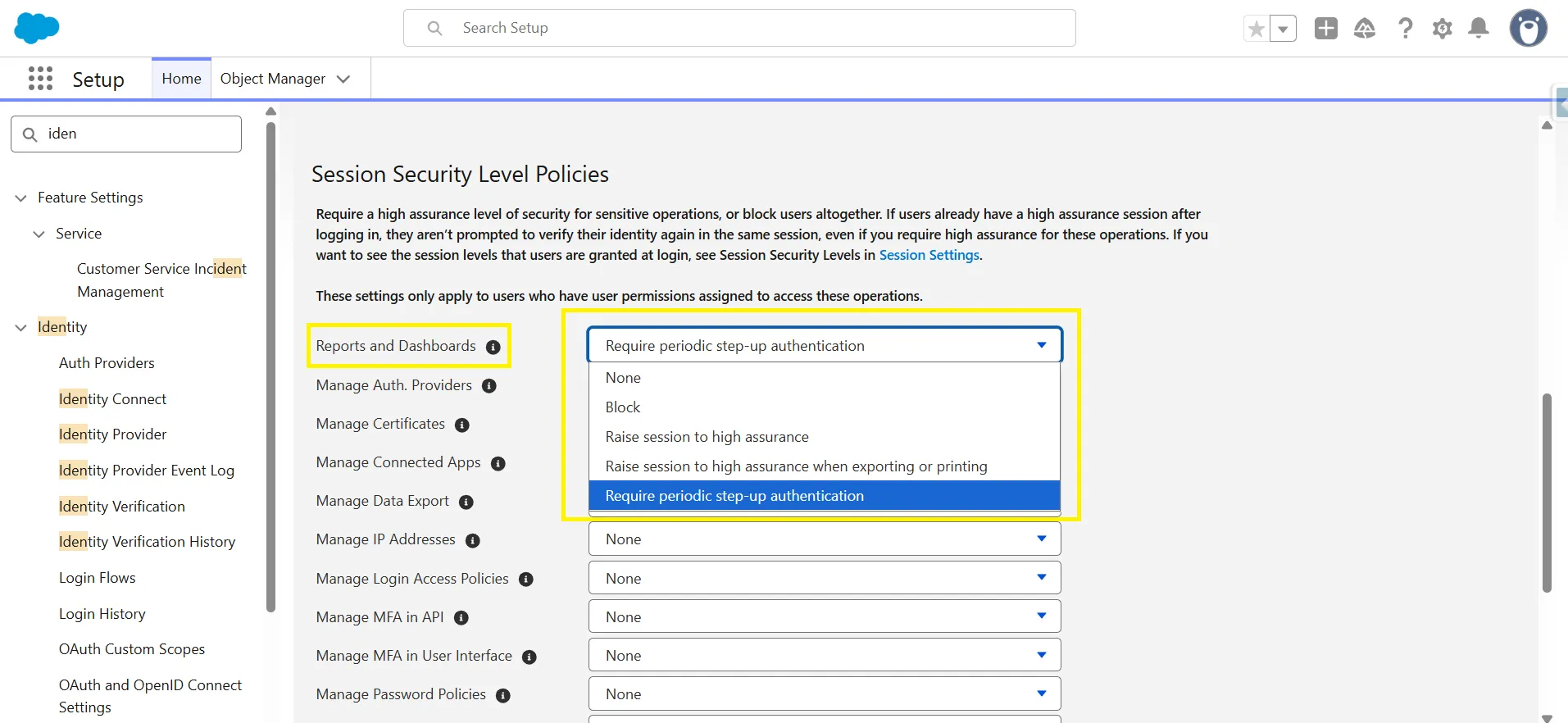Click the page scroll up arrow
This screenshot has height=723, width=1568.
tap(1547, 125)
